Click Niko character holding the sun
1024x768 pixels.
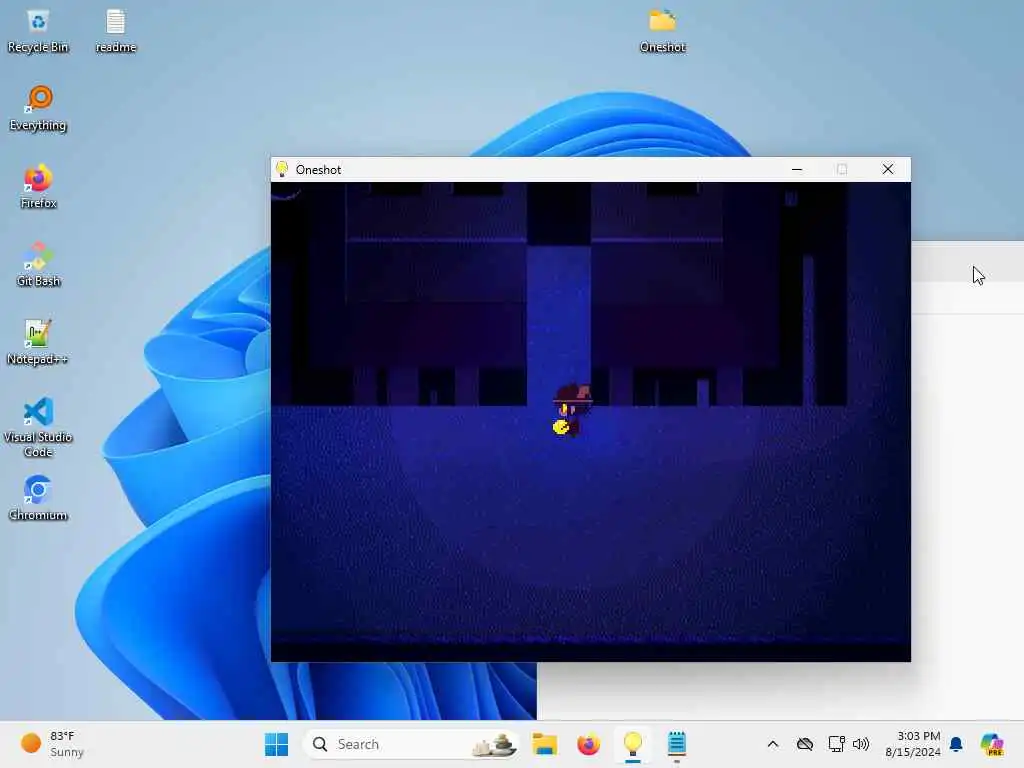pos(571,410)
